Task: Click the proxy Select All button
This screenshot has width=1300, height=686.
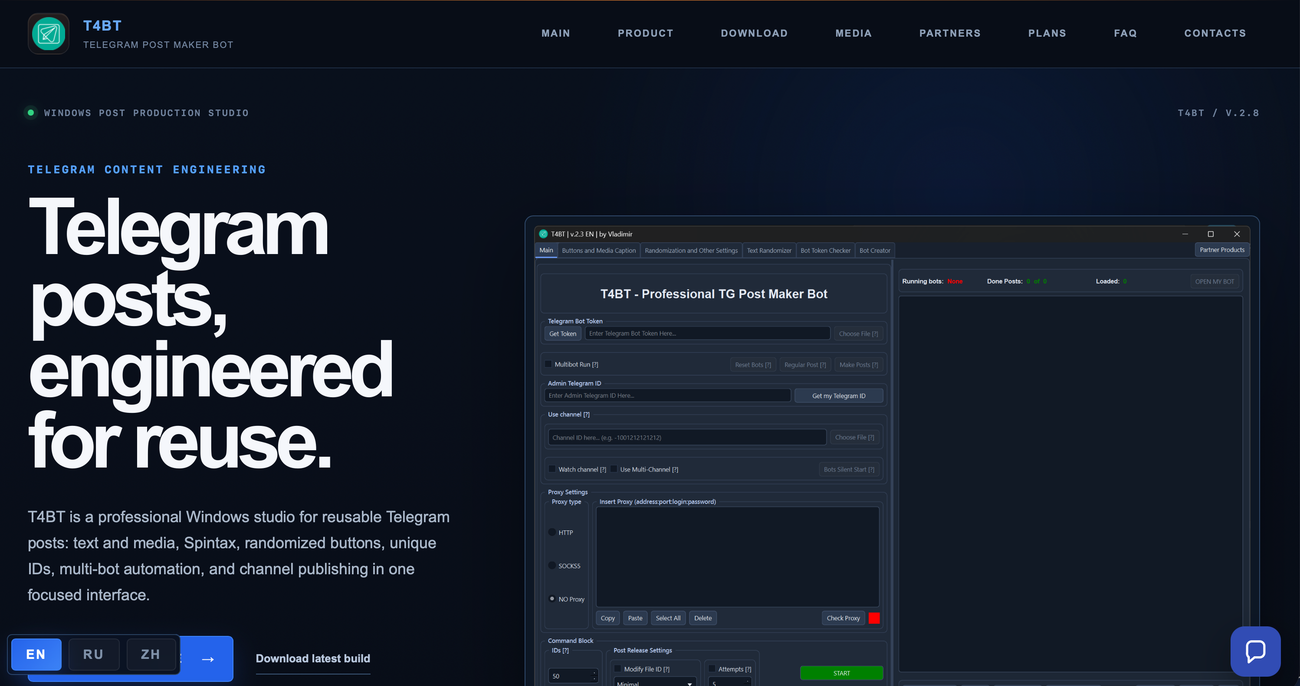Action: click(x=668, y=618)
